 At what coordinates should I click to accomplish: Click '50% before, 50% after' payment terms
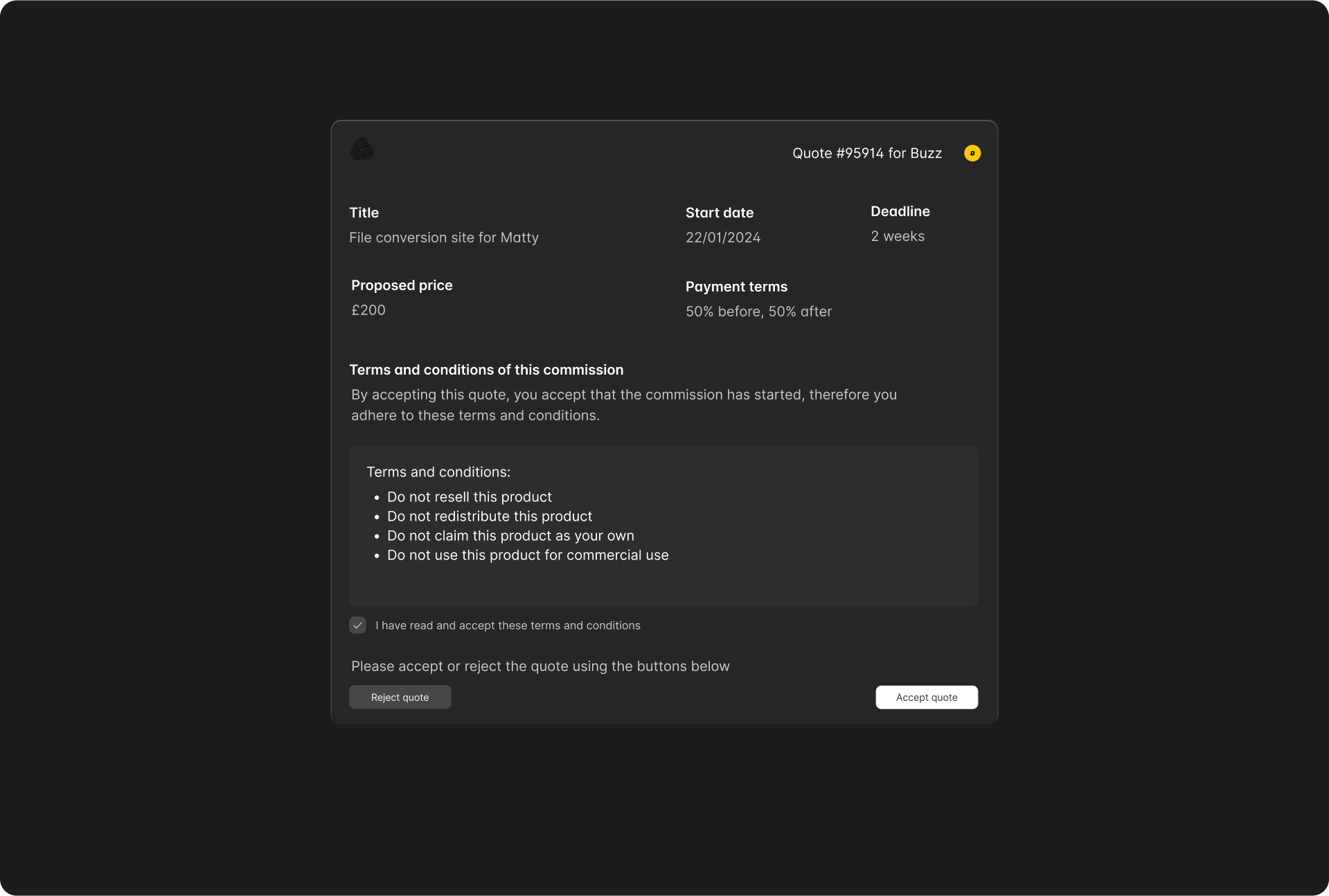[x=759, y=312]
